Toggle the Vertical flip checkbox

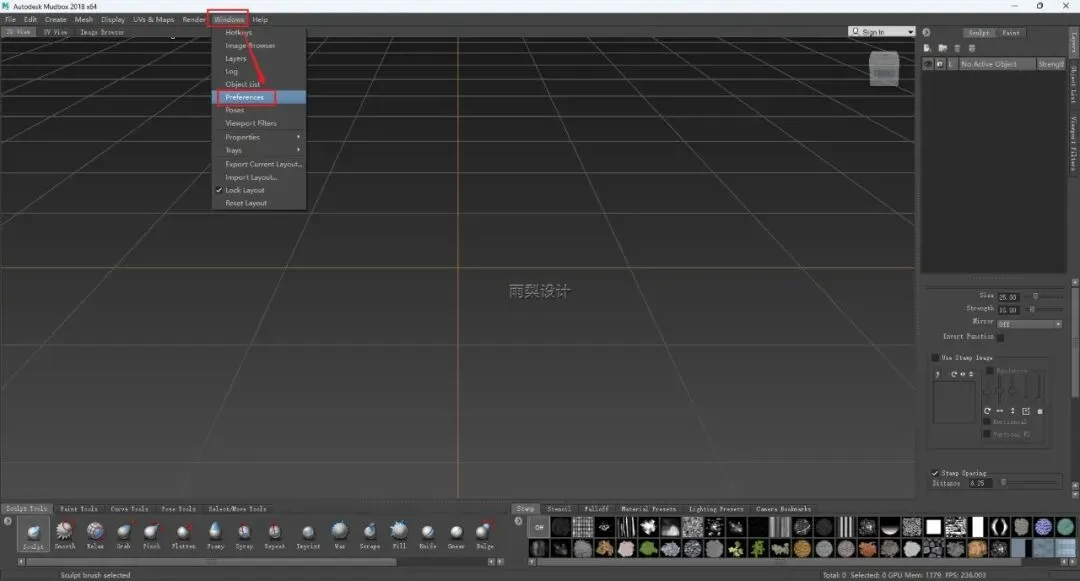pyautogui.click(x=986, y=434)
